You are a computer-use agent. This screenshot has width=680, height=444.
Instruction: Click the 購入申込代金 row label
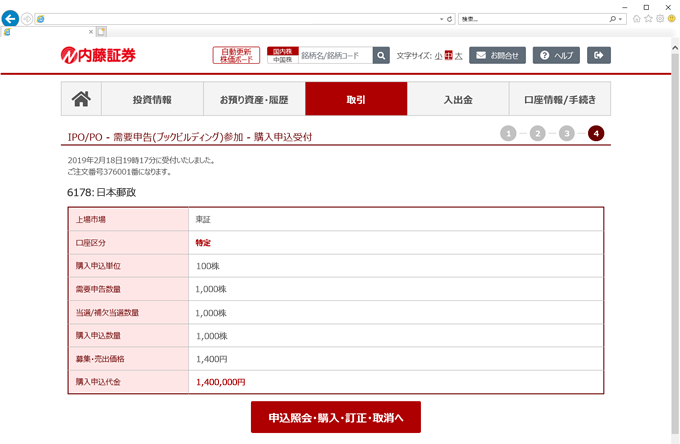tap(98, 382)
